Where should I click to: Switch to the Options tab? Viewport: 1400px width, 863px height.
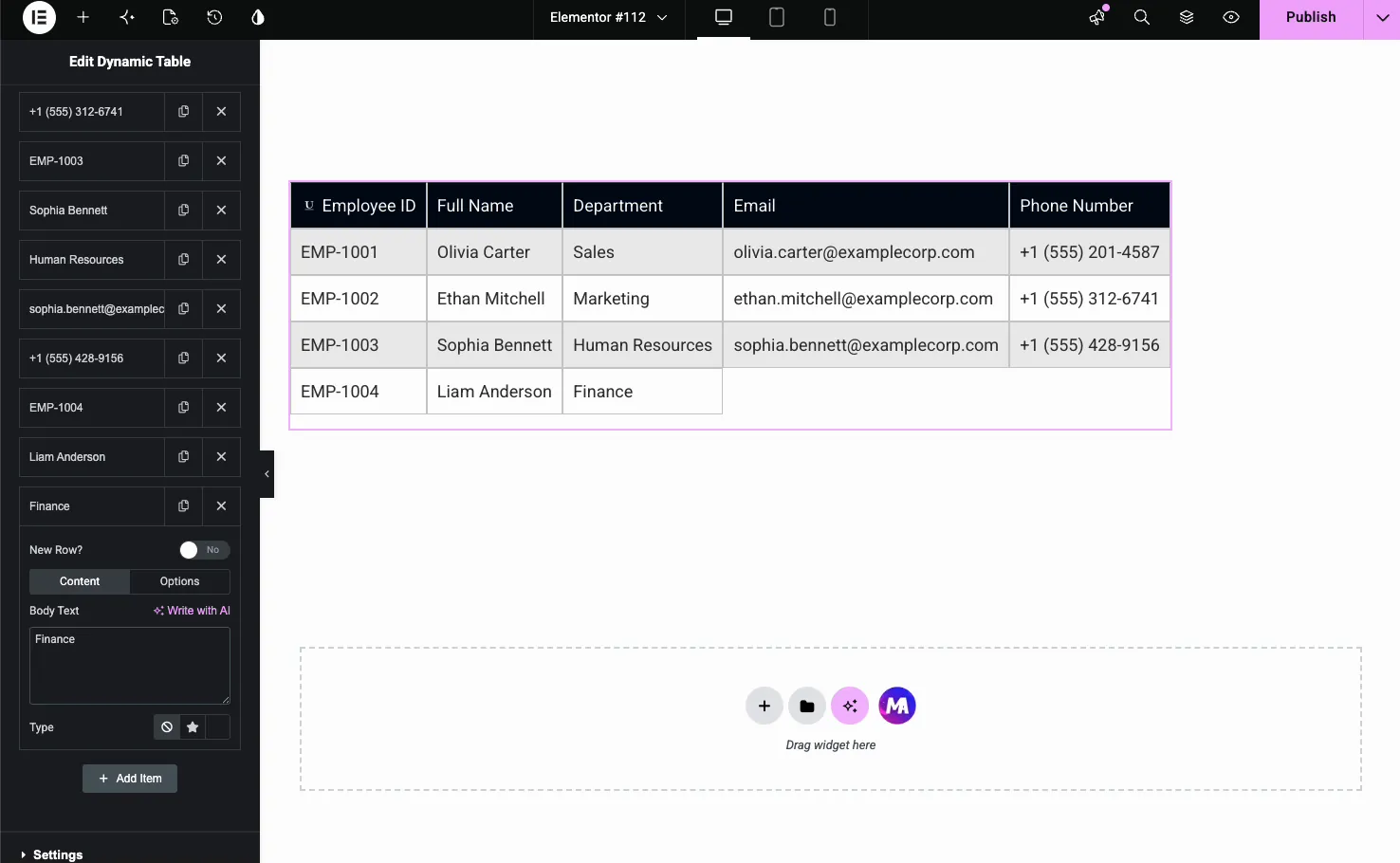tap(179, 581)
